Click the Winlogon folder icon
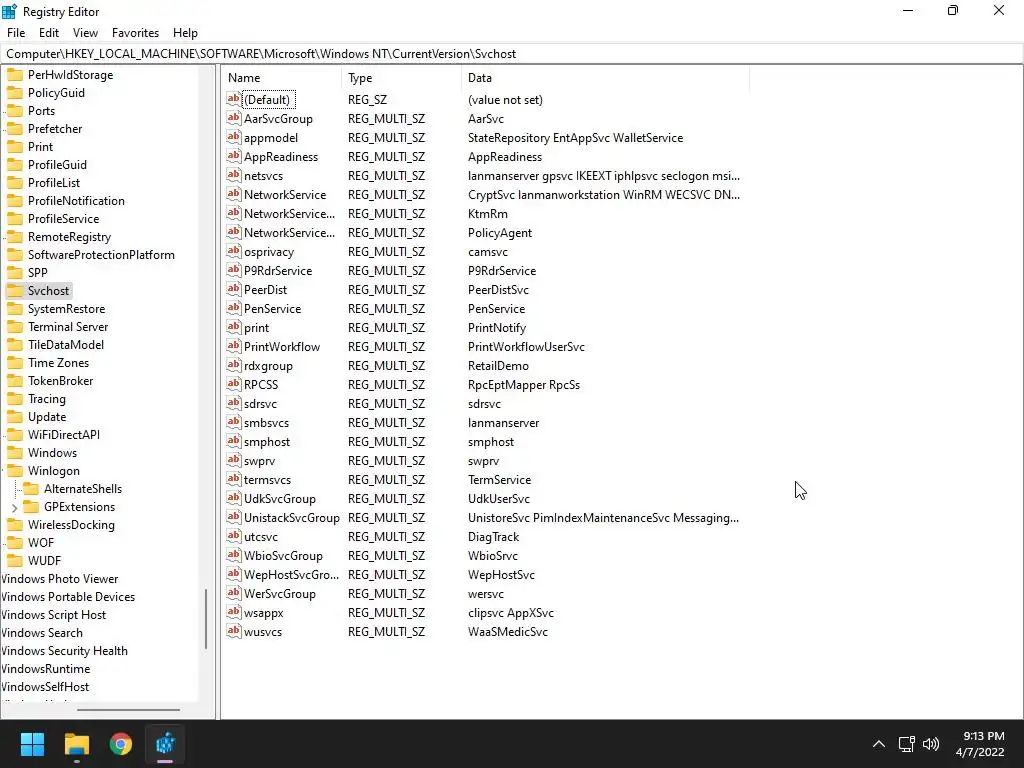1024x768 pixels. tap(15, 471)
